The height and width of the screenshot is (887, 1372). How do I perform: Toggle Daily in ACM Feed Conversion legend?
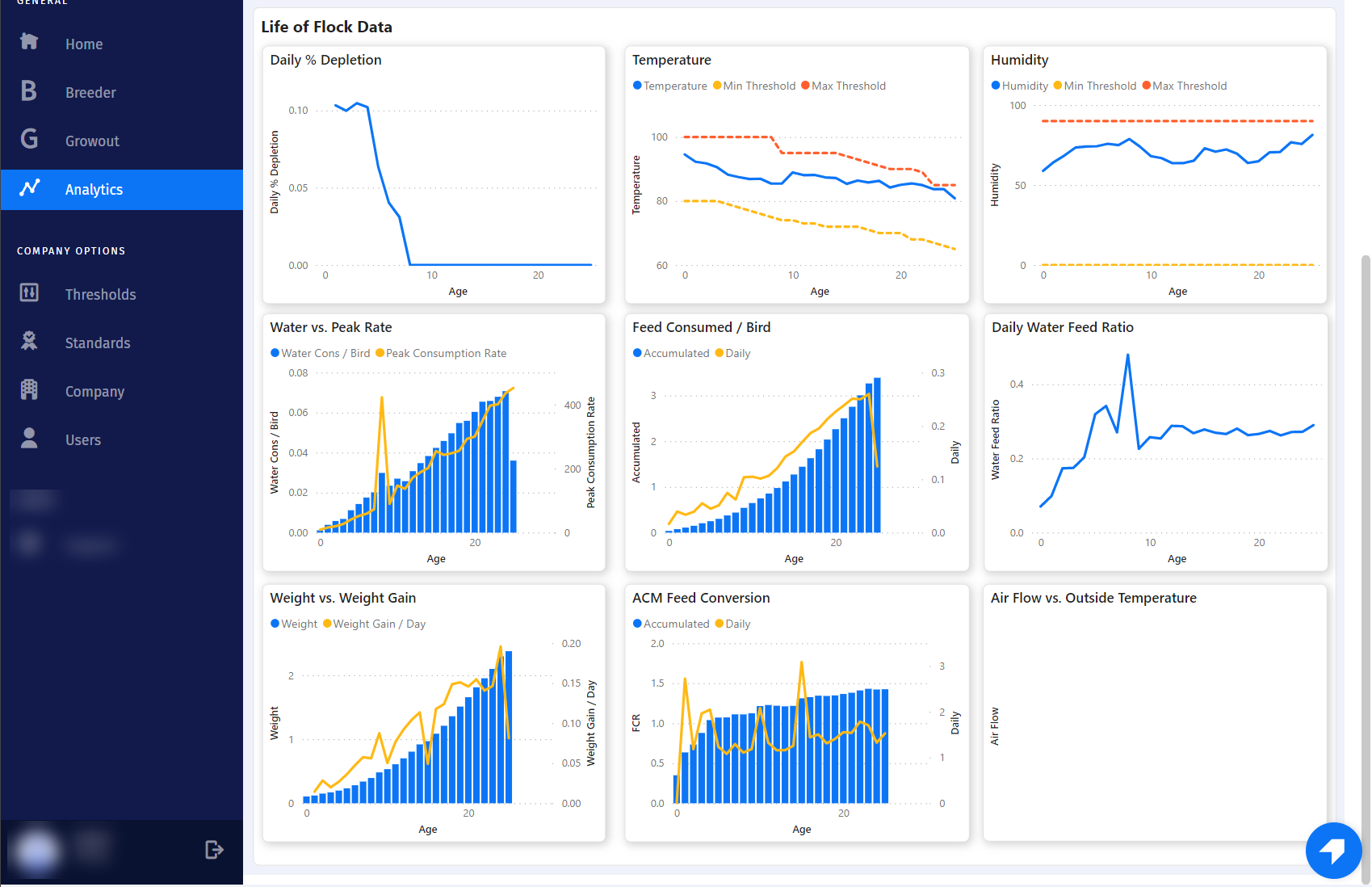click(733, 624)
